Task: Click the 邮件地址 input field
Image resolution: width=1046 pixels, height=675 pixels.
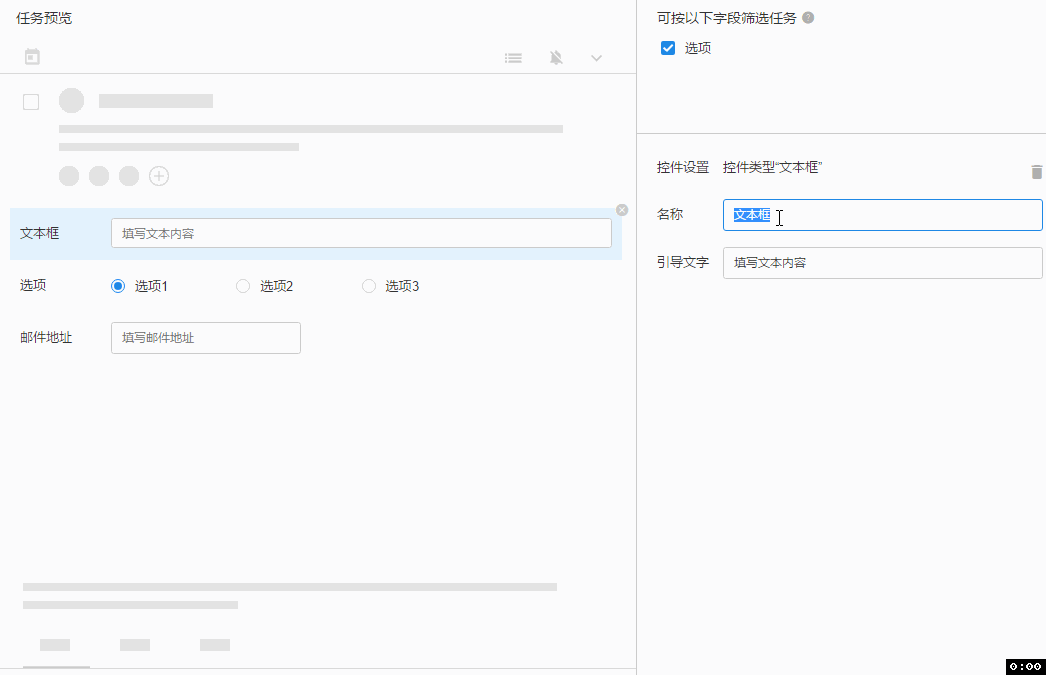Action: click(205, 338)
